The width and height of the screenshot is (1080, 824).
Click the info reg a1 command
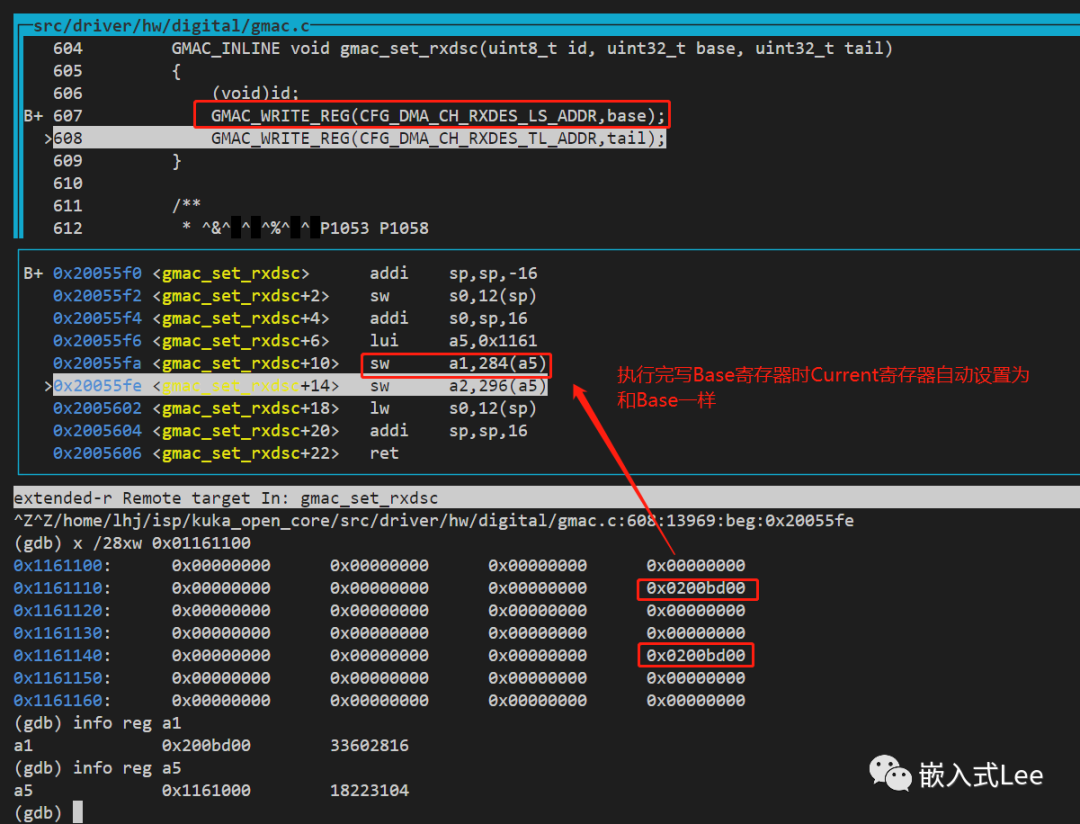click(x=127, y=723)
